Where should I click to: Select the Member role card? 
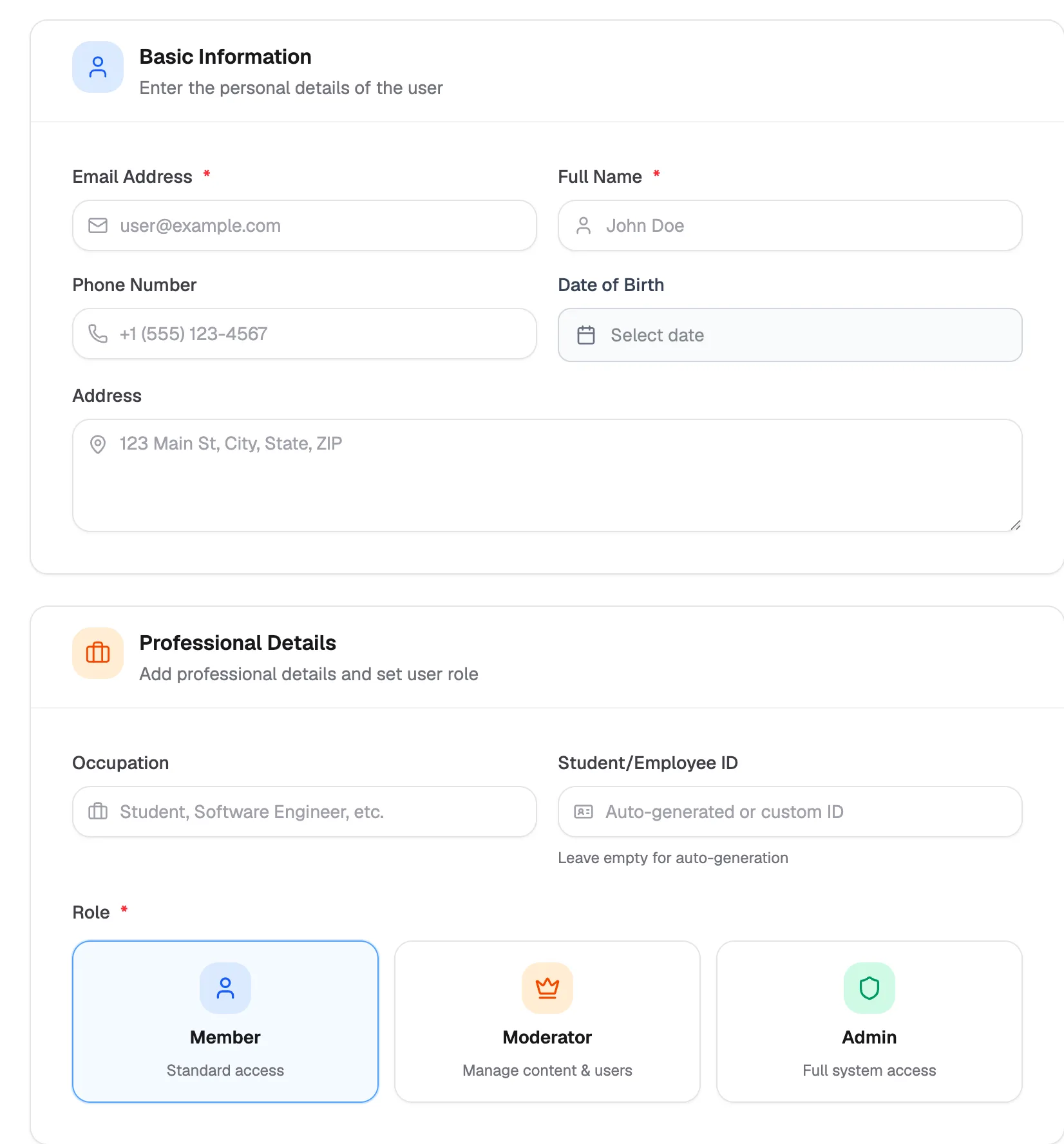(225, 1022)
